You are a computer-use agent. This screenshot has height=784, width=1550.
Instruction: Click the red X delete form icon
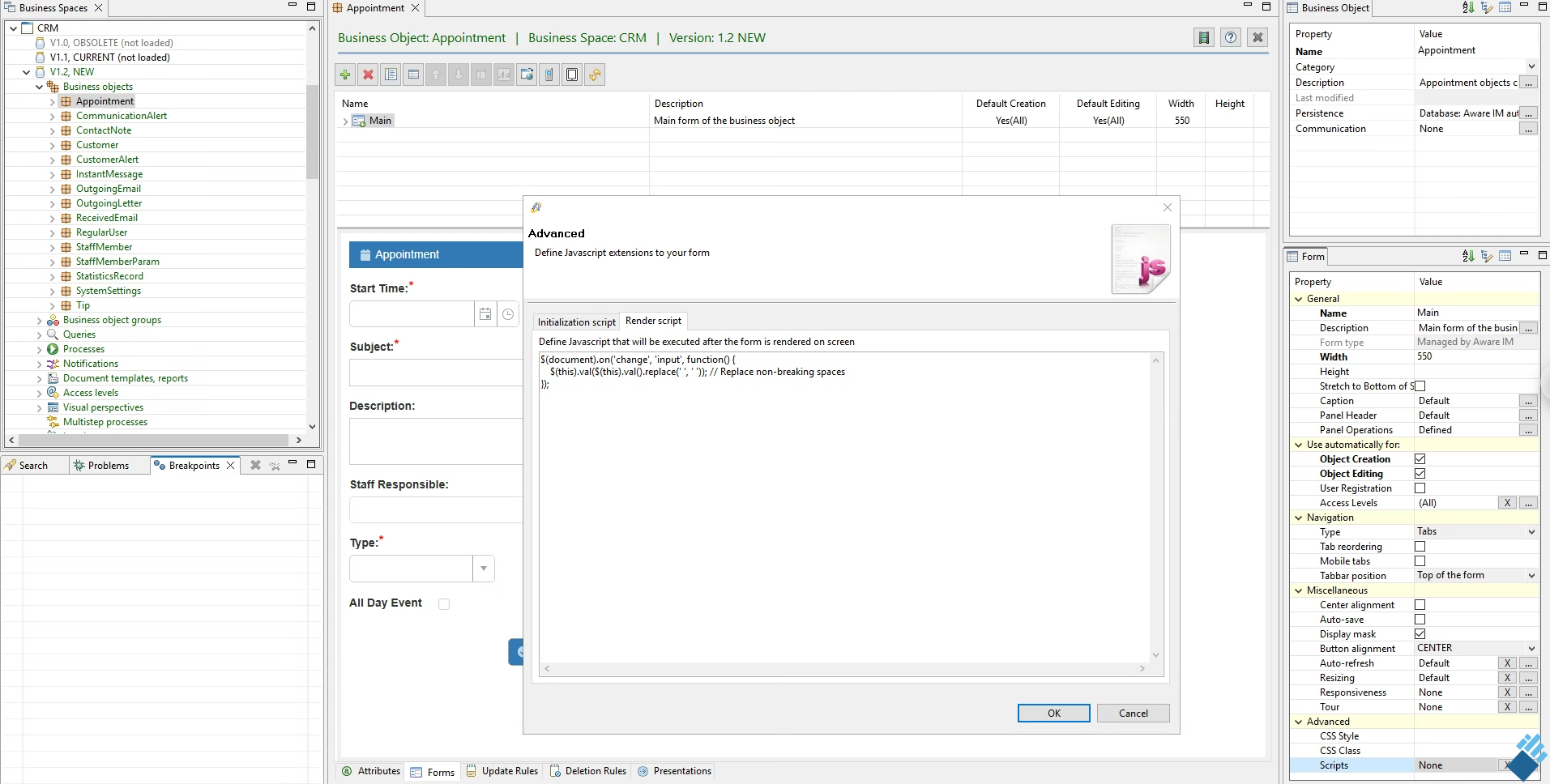click(x=368, y=75)
